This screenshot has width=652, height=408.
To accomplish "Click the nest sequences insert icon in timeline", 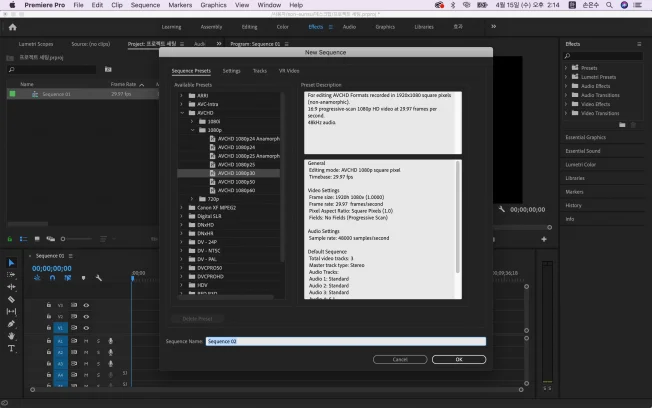I will 37,278.
